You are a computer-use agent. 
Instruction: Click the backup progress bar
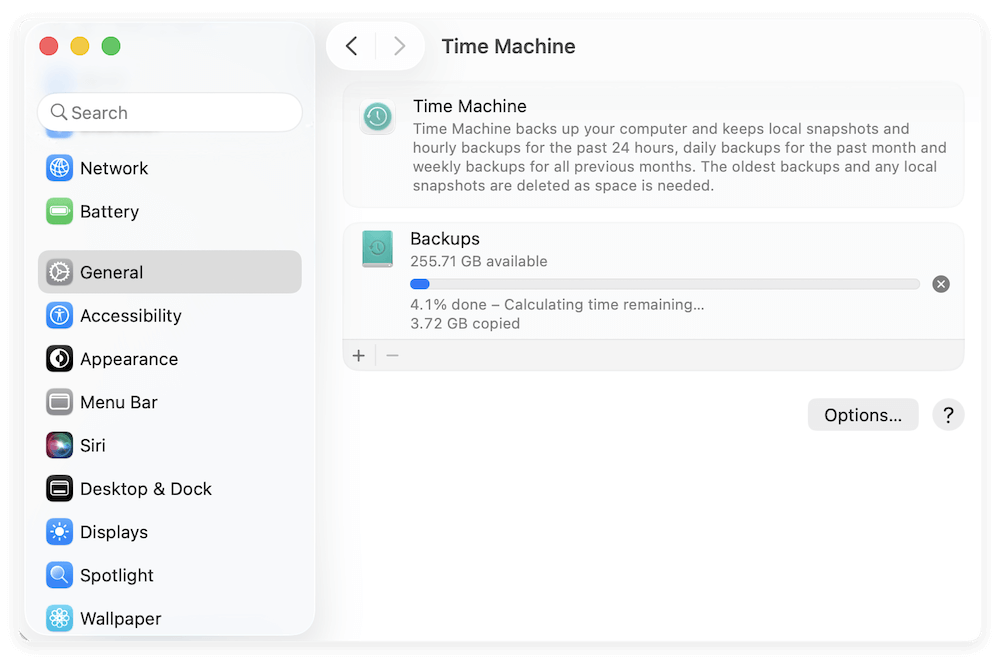coord(665,283)
